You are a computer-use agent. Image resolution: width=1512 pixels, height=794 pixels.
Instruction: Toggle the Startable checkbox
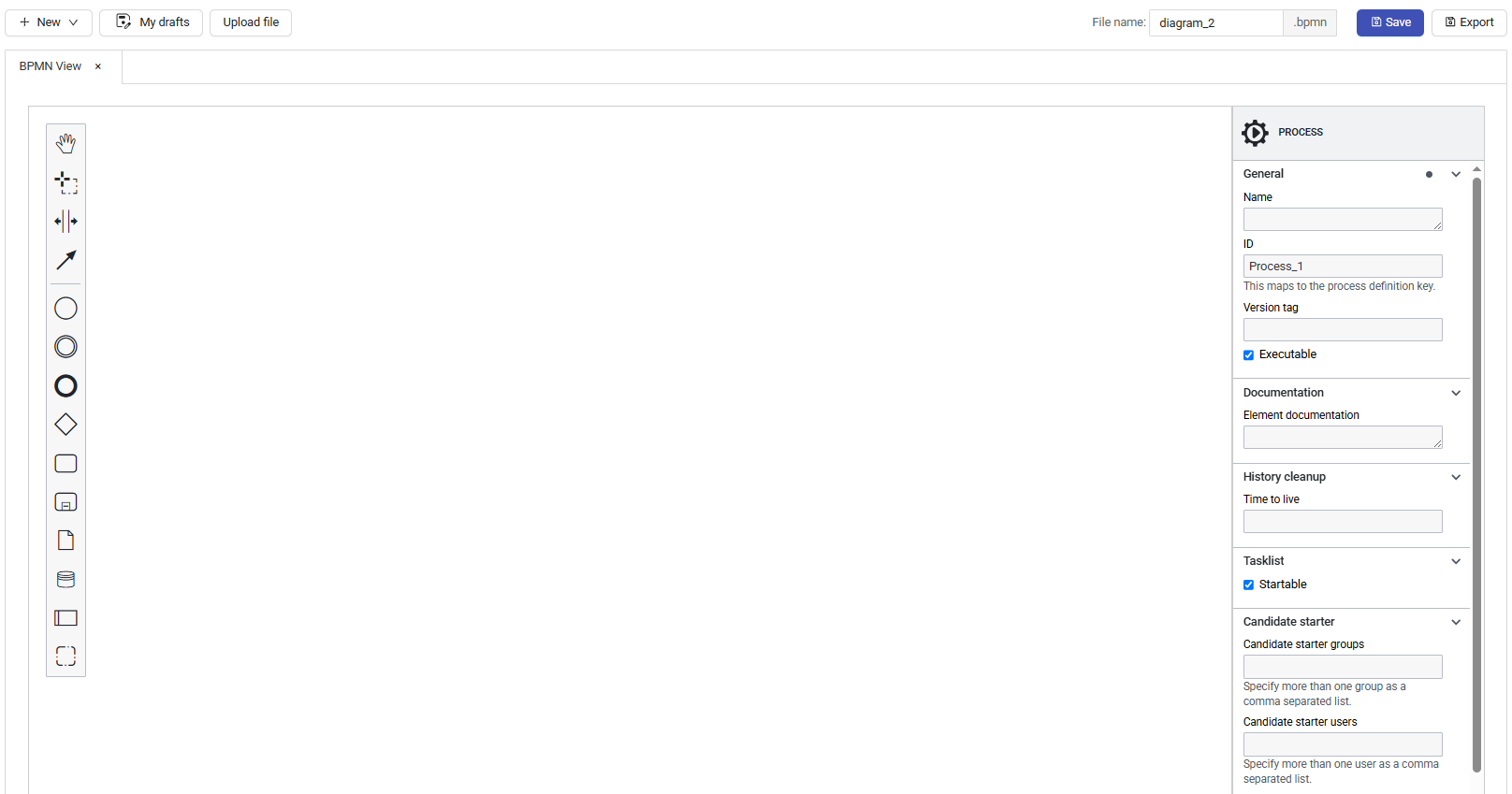[x=1248, y=585]
